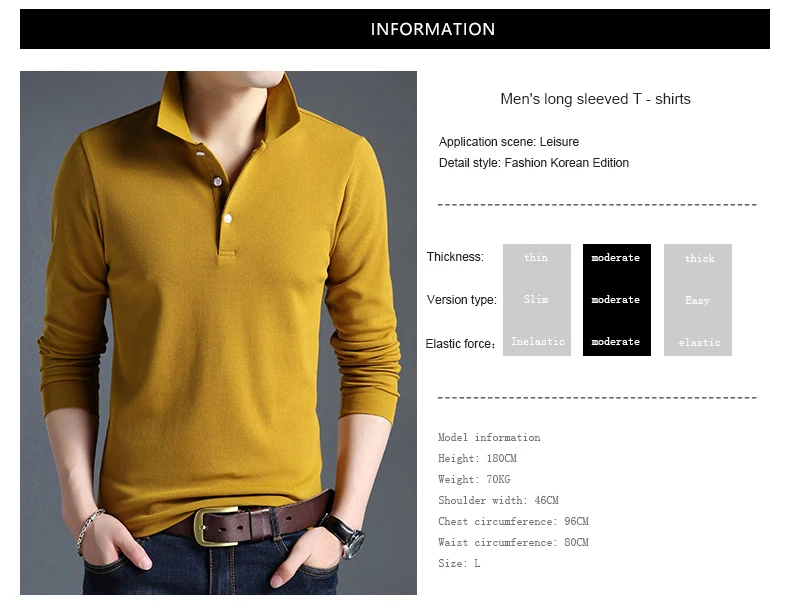Click the 'Application scene: Leisure' text
Viewport: 790px width, 614px height.
point(508,142)
